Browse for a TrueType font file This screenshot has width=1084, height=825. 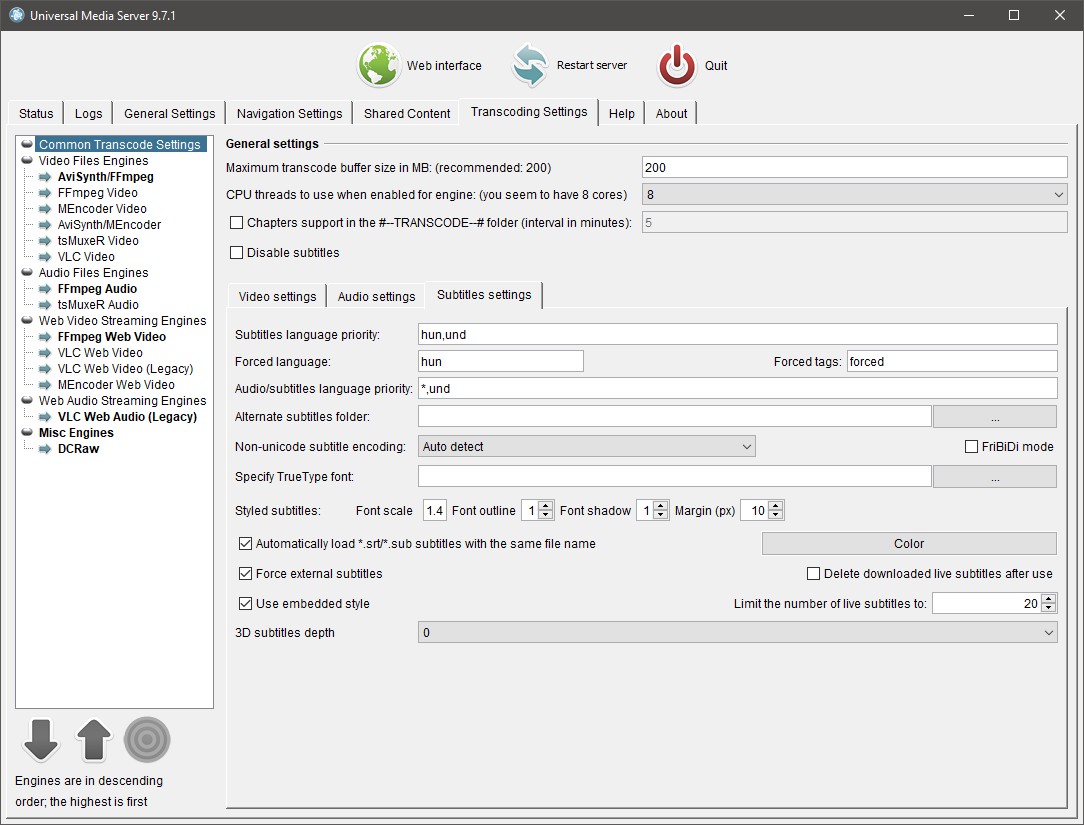[995, 477]
